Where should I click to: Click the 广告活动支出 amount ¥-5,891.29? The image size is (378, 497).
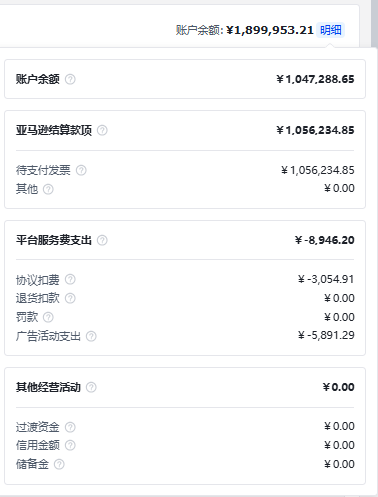(326, 335)
